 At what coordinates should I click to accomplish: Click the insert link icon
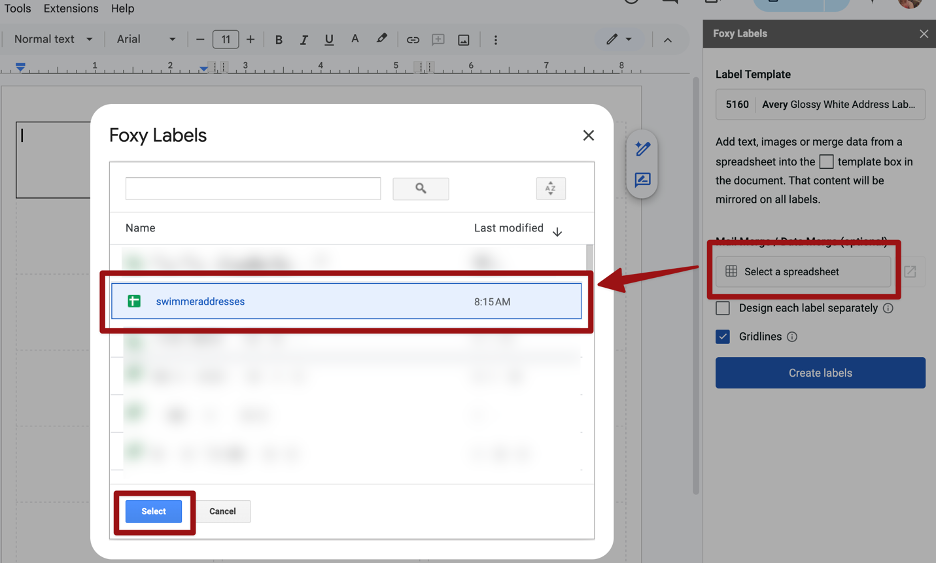pos(412,40)
